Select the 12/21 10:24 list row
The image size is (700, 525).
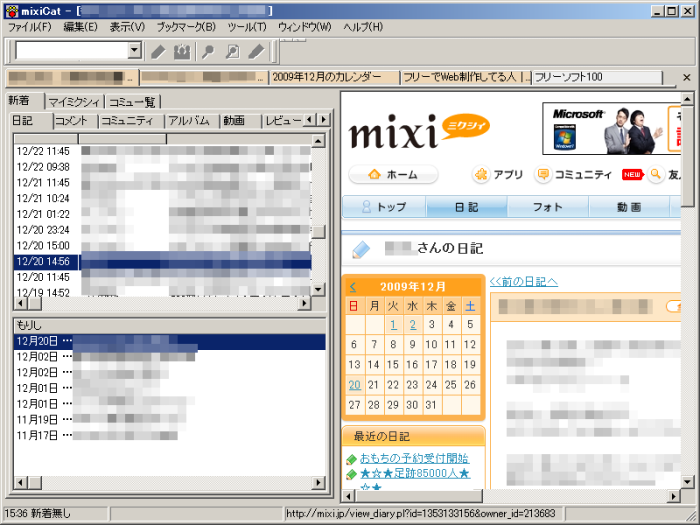[x=162, y=198]
